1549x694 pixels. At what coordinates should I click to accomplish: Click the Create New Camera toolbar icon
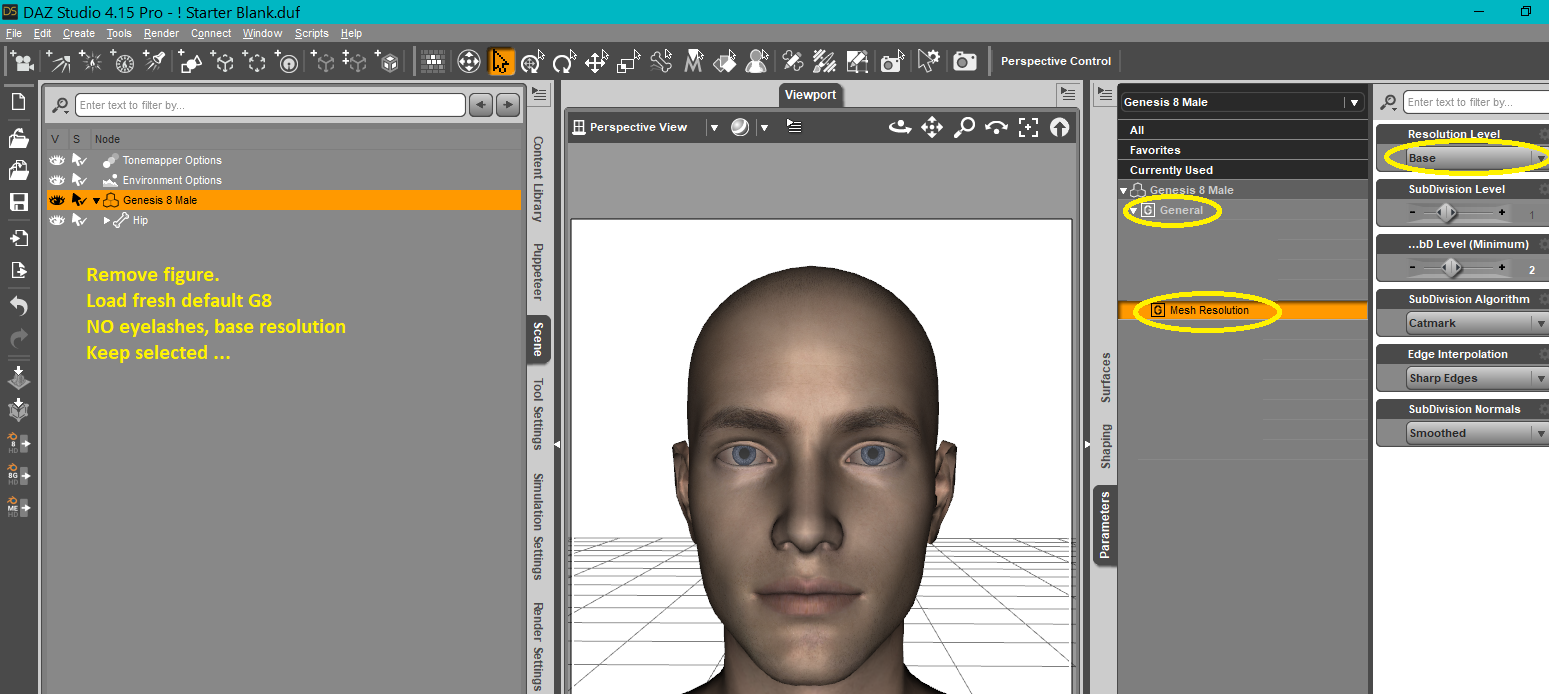[x=22, y=62]
